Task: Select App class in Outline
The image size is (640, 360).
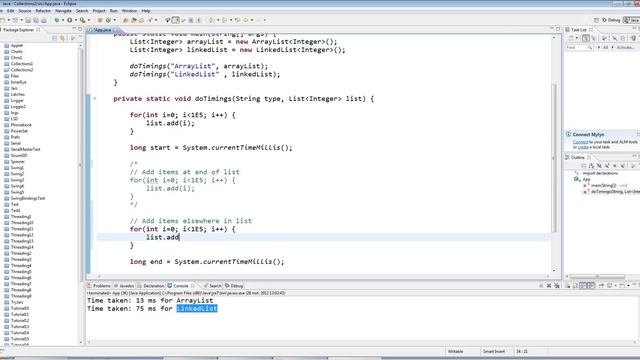Action: coord(582,179)
